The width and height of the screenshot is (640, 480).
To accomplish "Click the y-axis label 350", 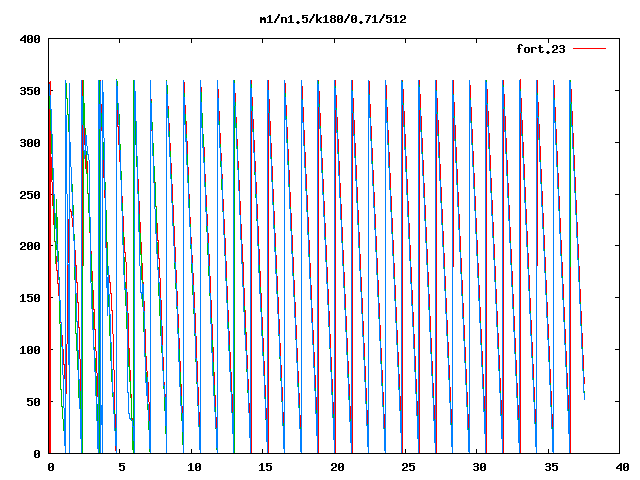I will [30, 91].
